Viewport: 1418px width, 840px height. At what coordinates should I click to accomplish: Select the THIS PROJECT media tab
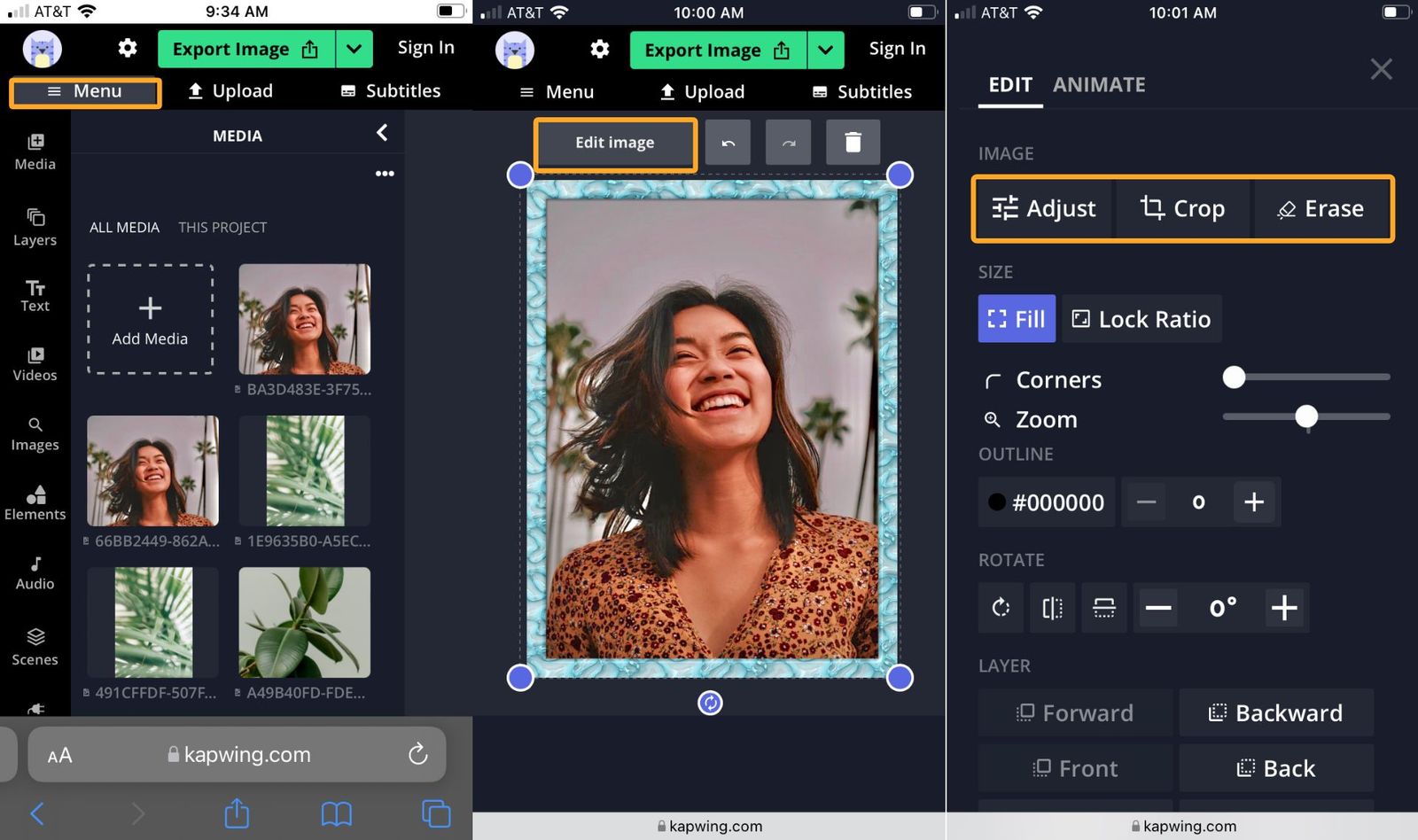pos(222,228)
